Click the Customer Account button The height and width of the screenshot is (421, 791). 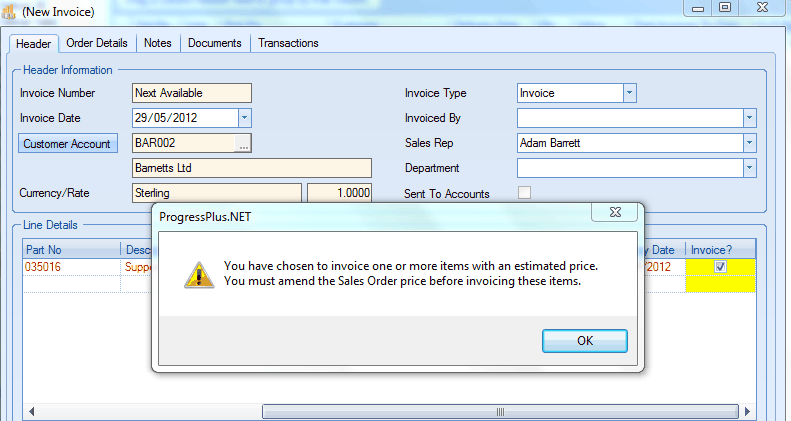(68, 143)
